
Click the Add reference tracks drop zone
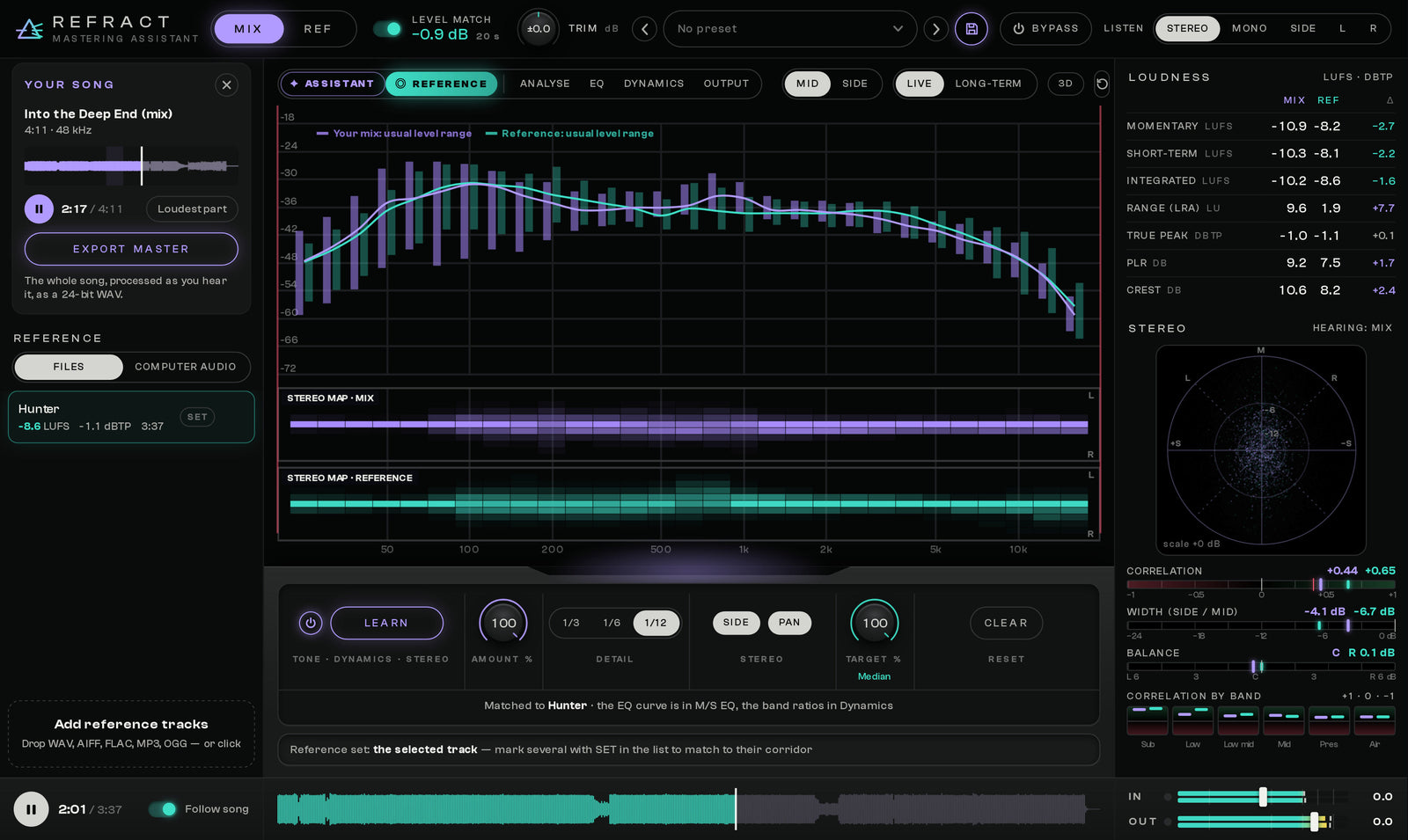tap(131, 734)
